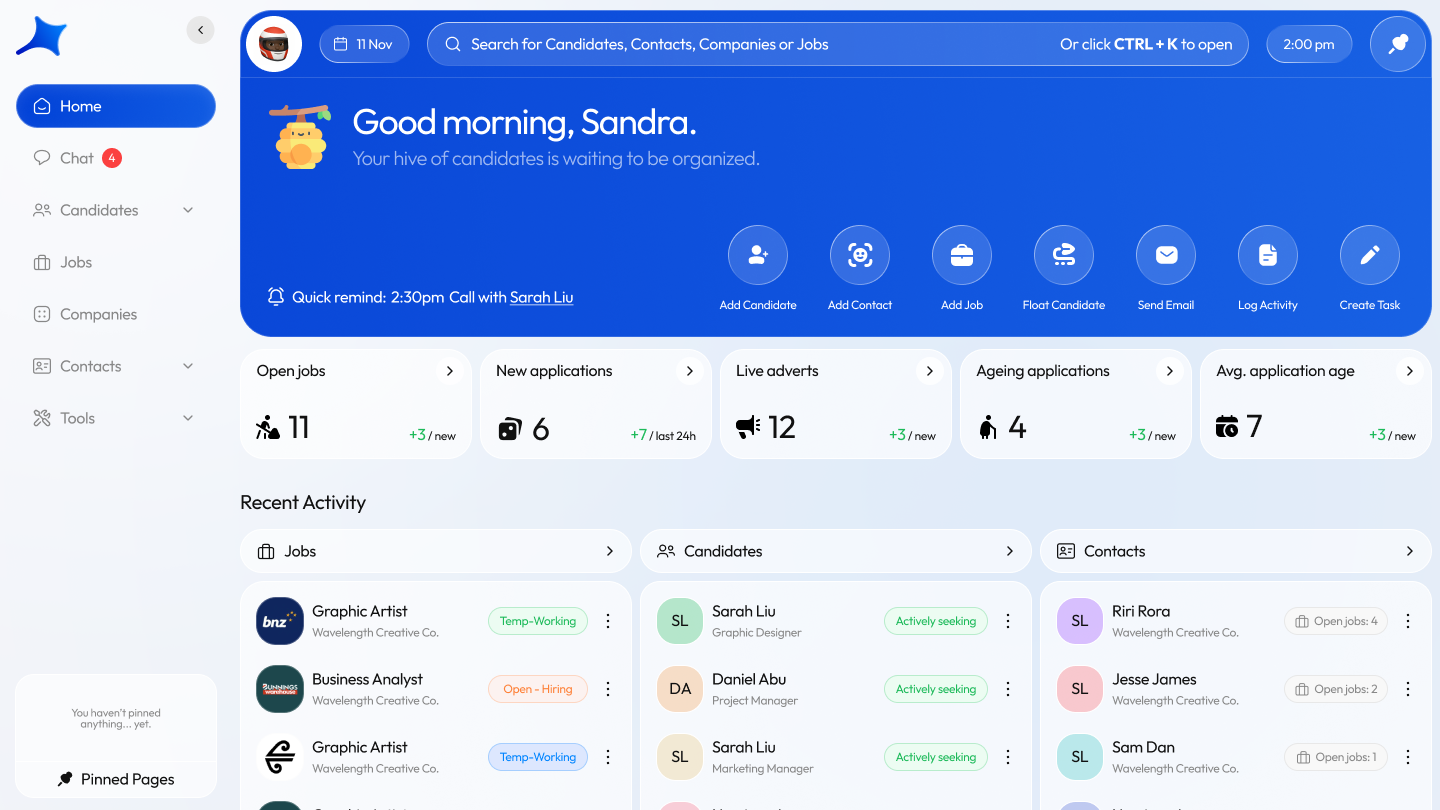Click the Add Contact icon
Screen dimensions: 1440x810
coord(860,255)
